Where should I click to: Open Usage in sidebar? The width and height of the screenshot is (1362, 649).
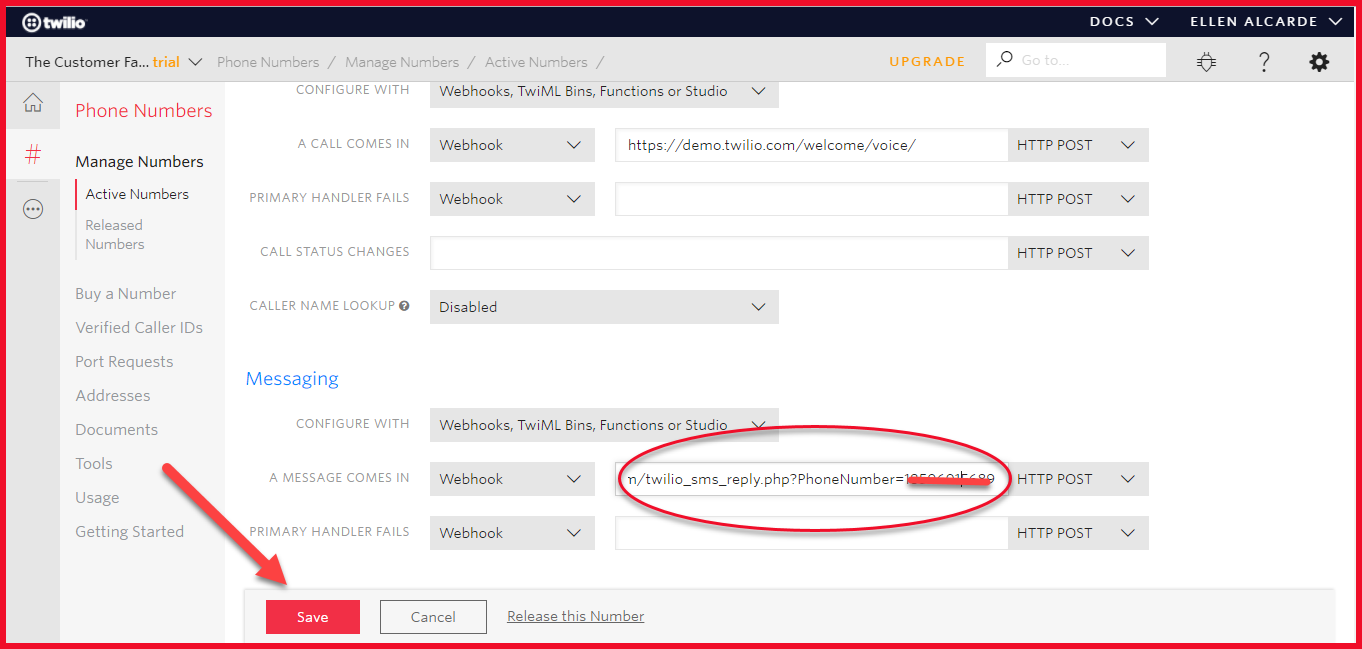tap(97, 498)
